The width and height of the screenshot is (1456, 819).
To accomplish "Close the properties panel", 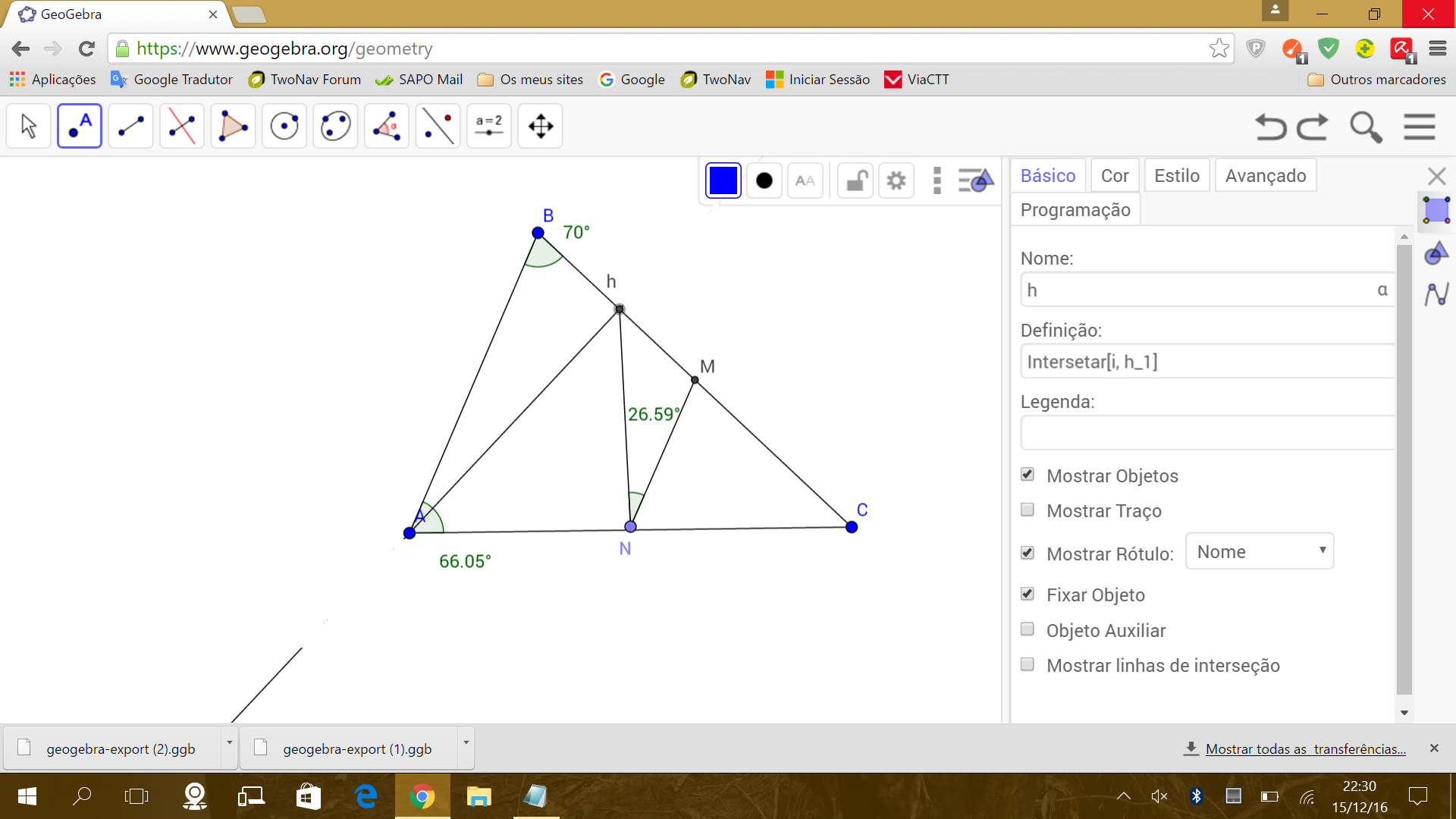I will 1436,176.
